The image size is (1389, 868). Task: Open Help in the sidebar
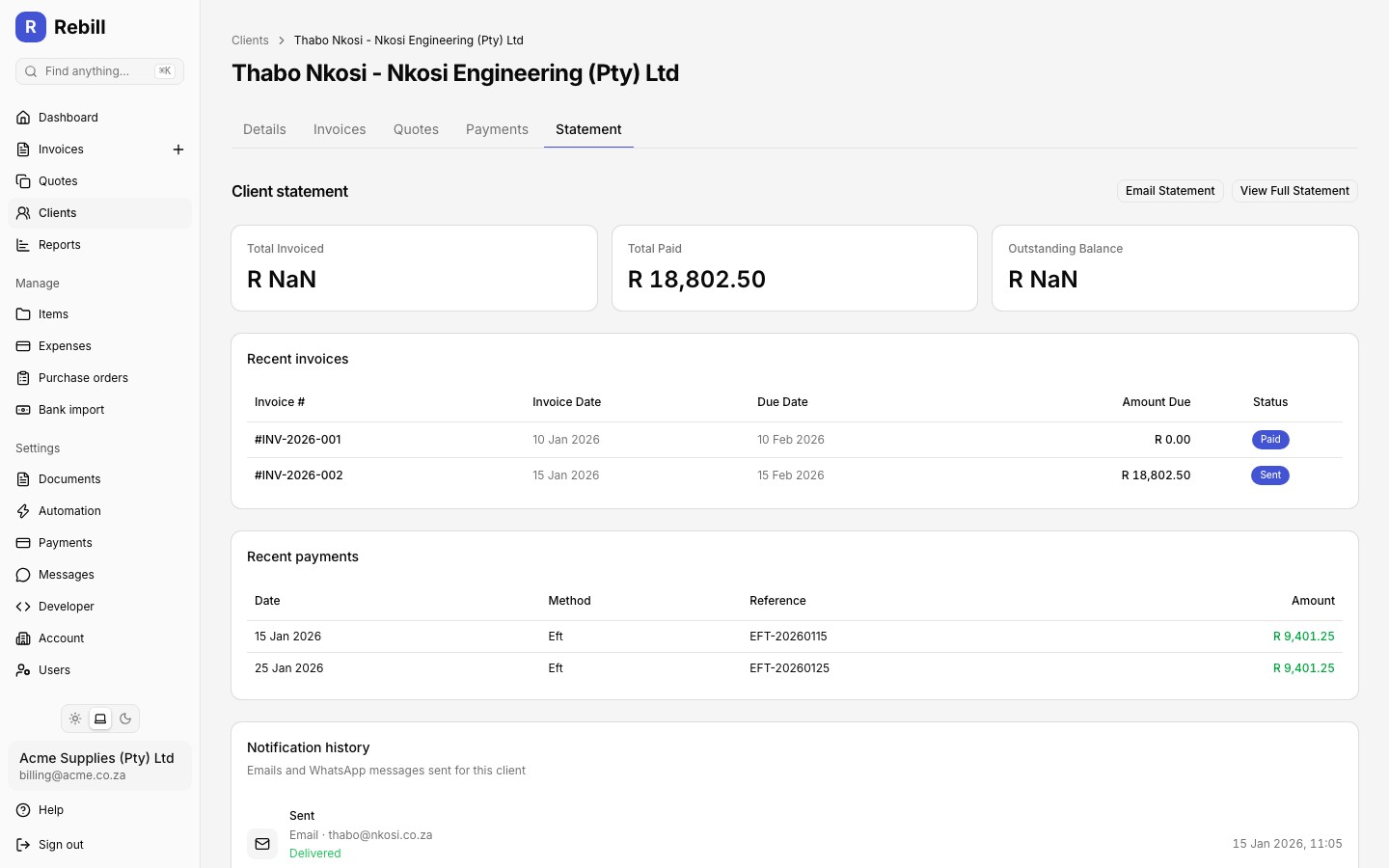pos(99,810)
